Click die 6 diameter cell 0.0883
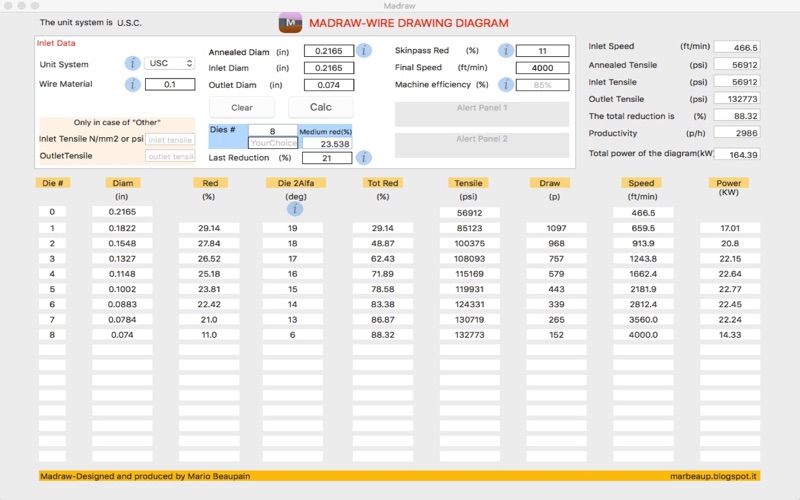Screen dimensions: 800x500 coord(122,305)
